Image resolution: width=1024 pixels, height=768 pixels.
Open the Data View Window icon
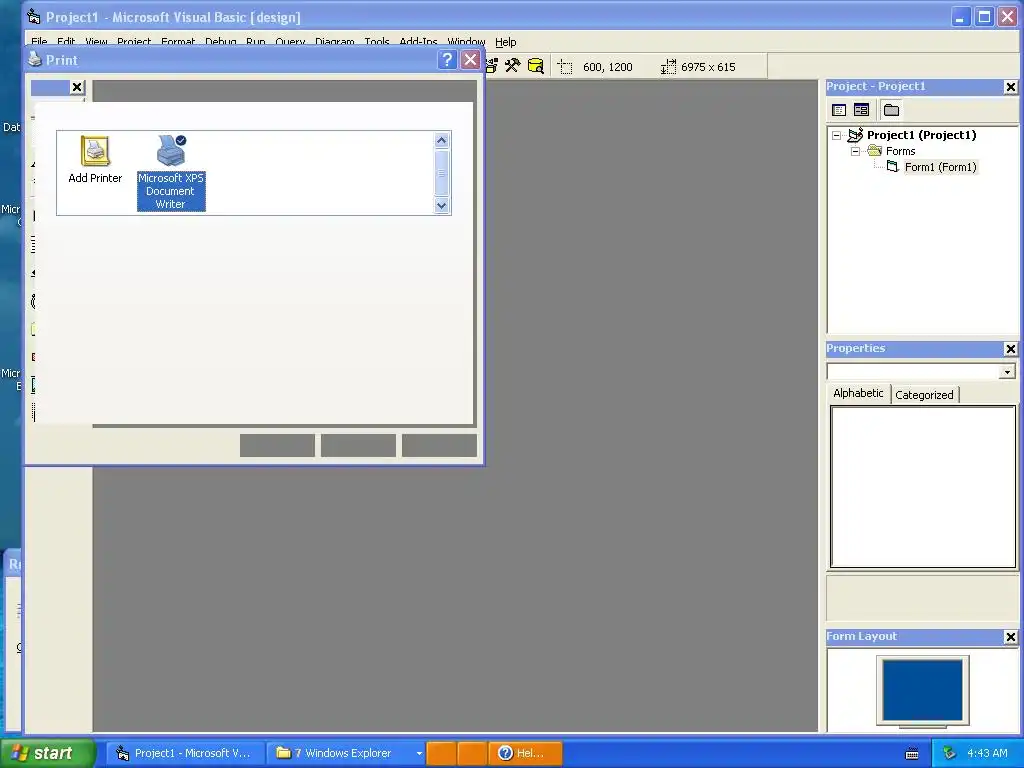point(536,66)
